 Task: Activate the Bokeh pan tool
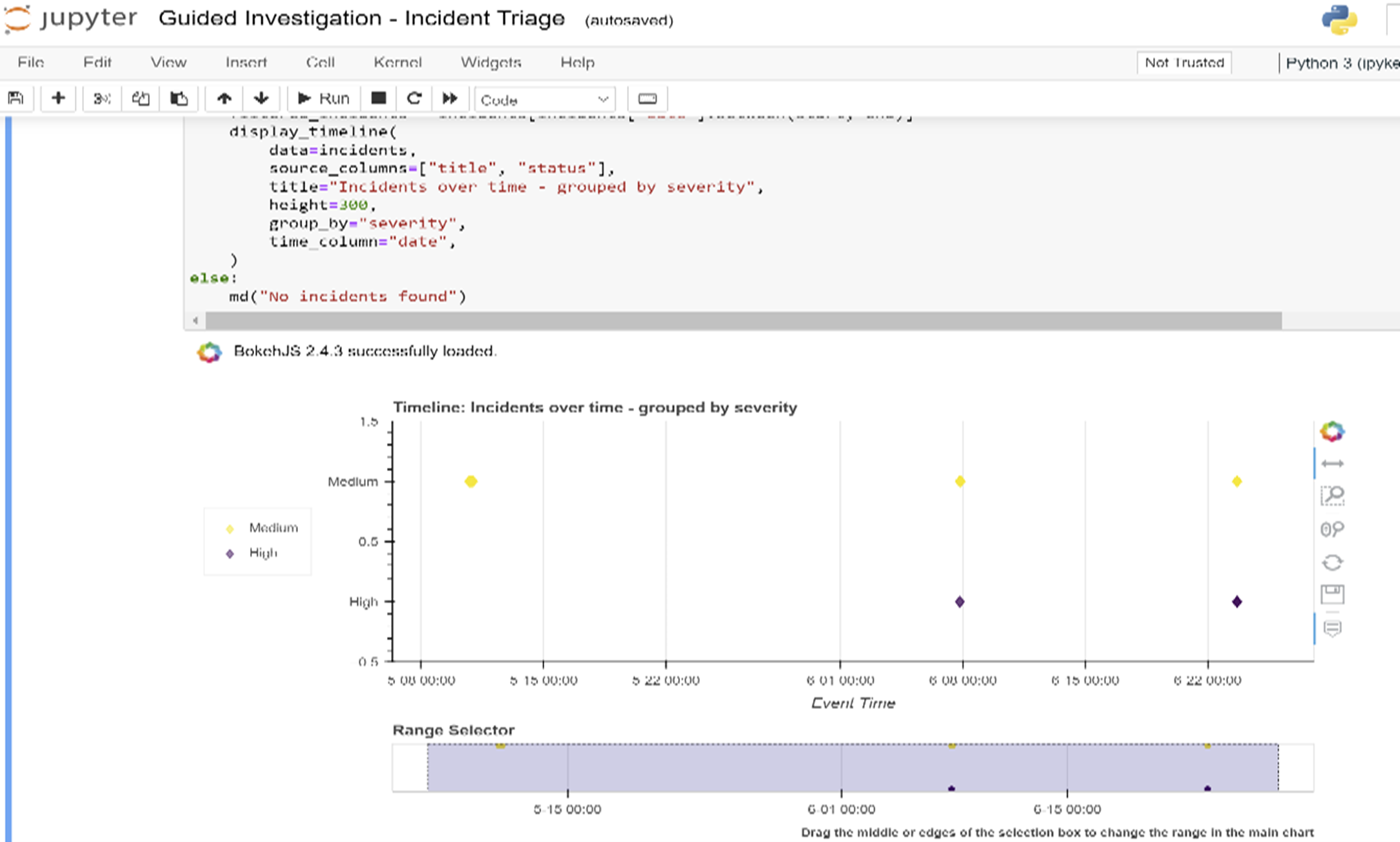pos(1333,463)
